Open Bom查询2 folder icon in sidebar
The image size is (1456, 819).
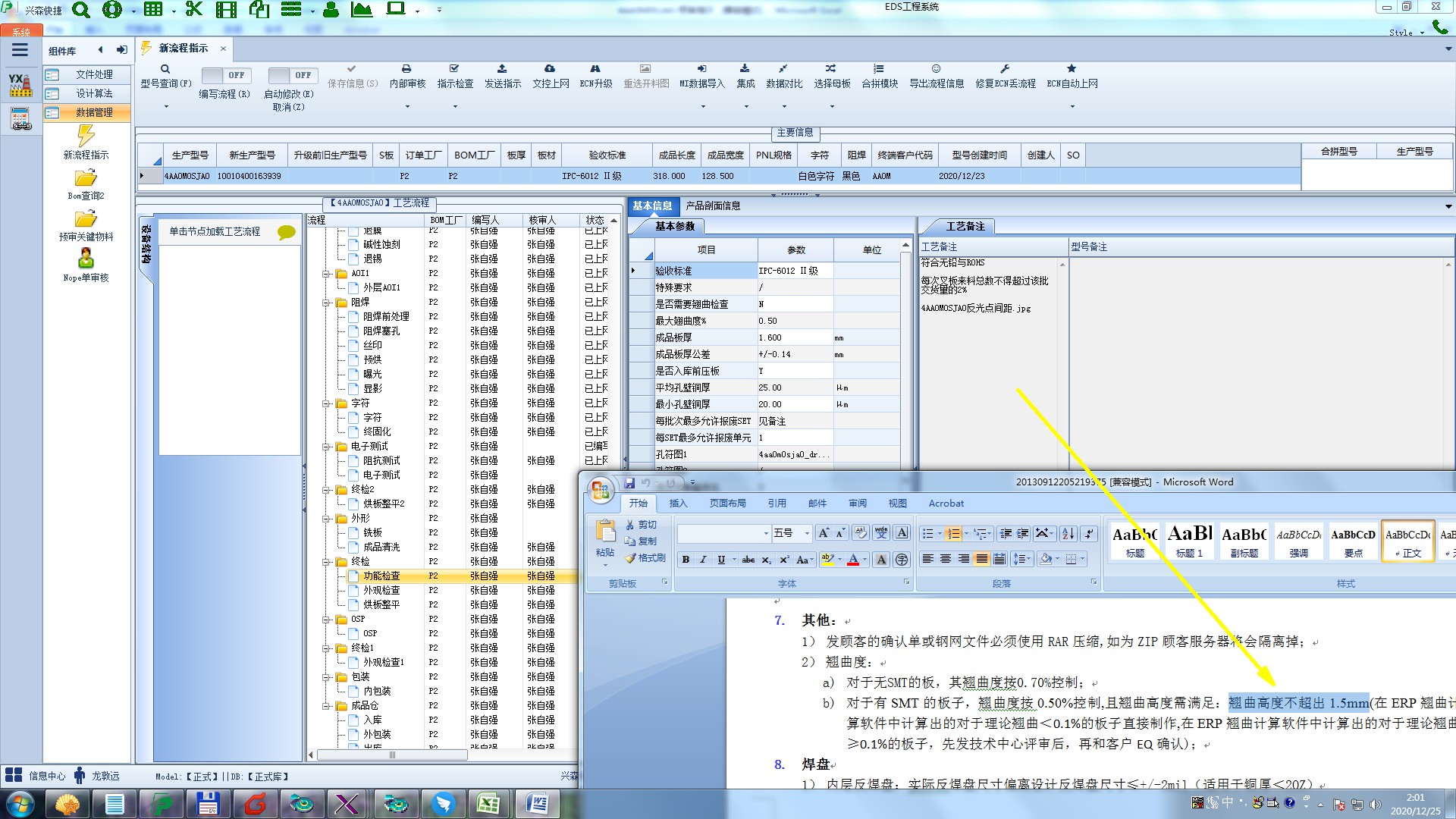86,178
